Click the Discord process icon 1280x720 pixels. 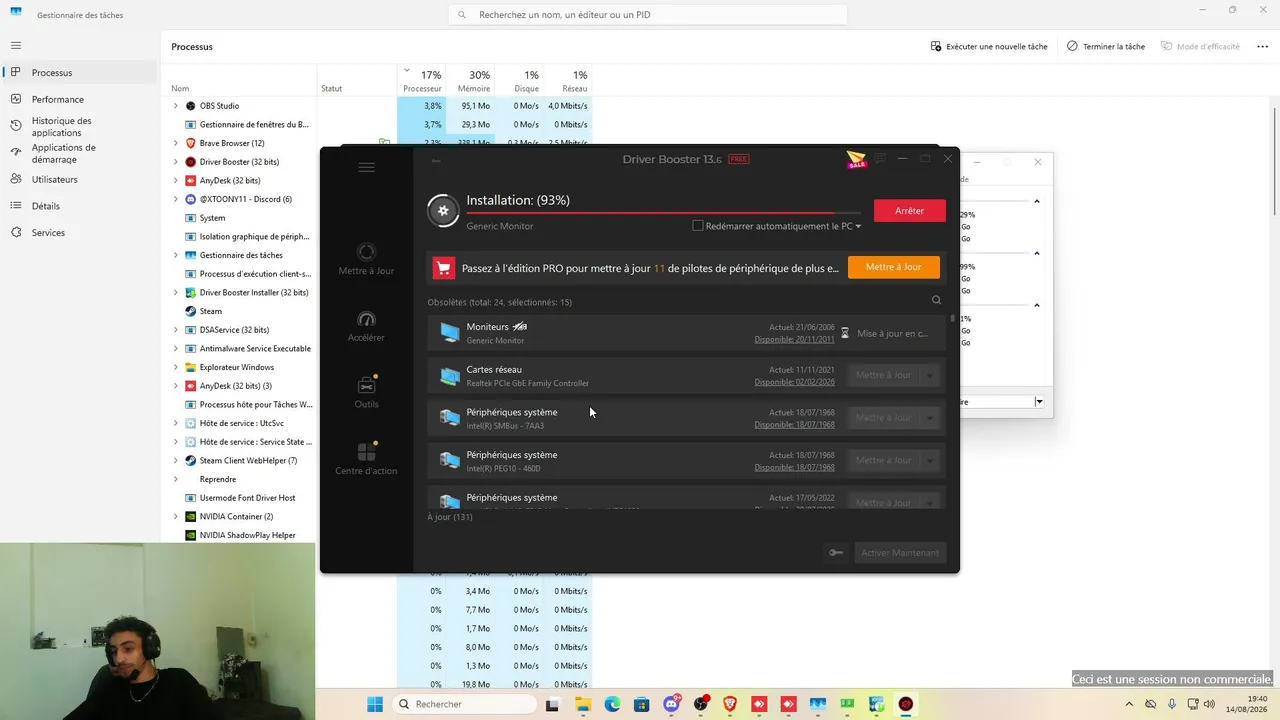pyautogui.click(x=190, y=199)
